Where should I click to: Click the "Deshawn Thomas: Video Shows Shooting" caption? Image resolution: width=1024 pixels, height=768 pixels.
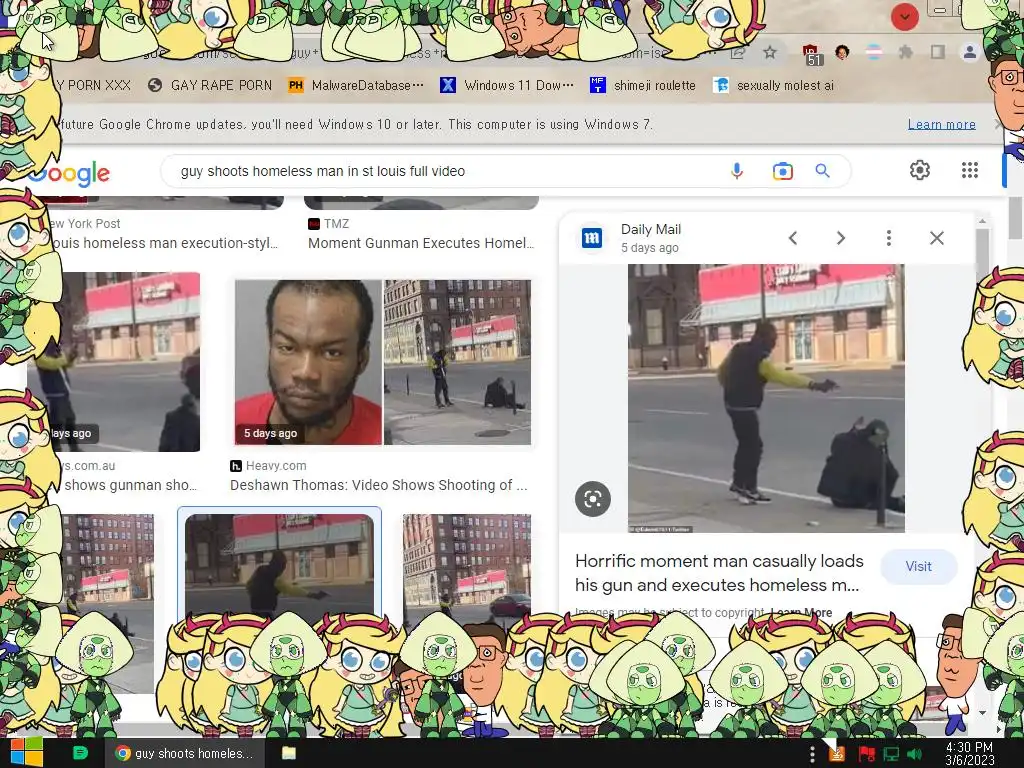[x=379, y=485]
